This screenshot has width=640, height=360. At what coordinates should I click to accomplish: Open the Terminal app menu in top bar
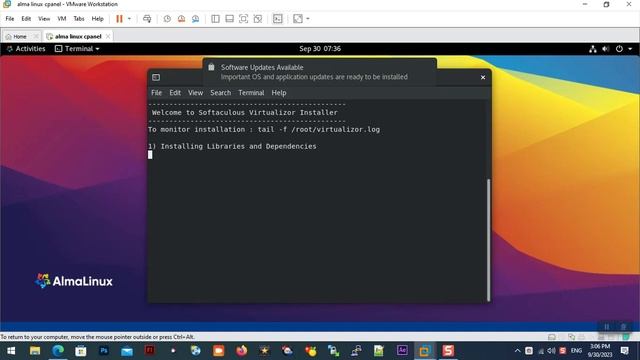click(x=77, y=49)
